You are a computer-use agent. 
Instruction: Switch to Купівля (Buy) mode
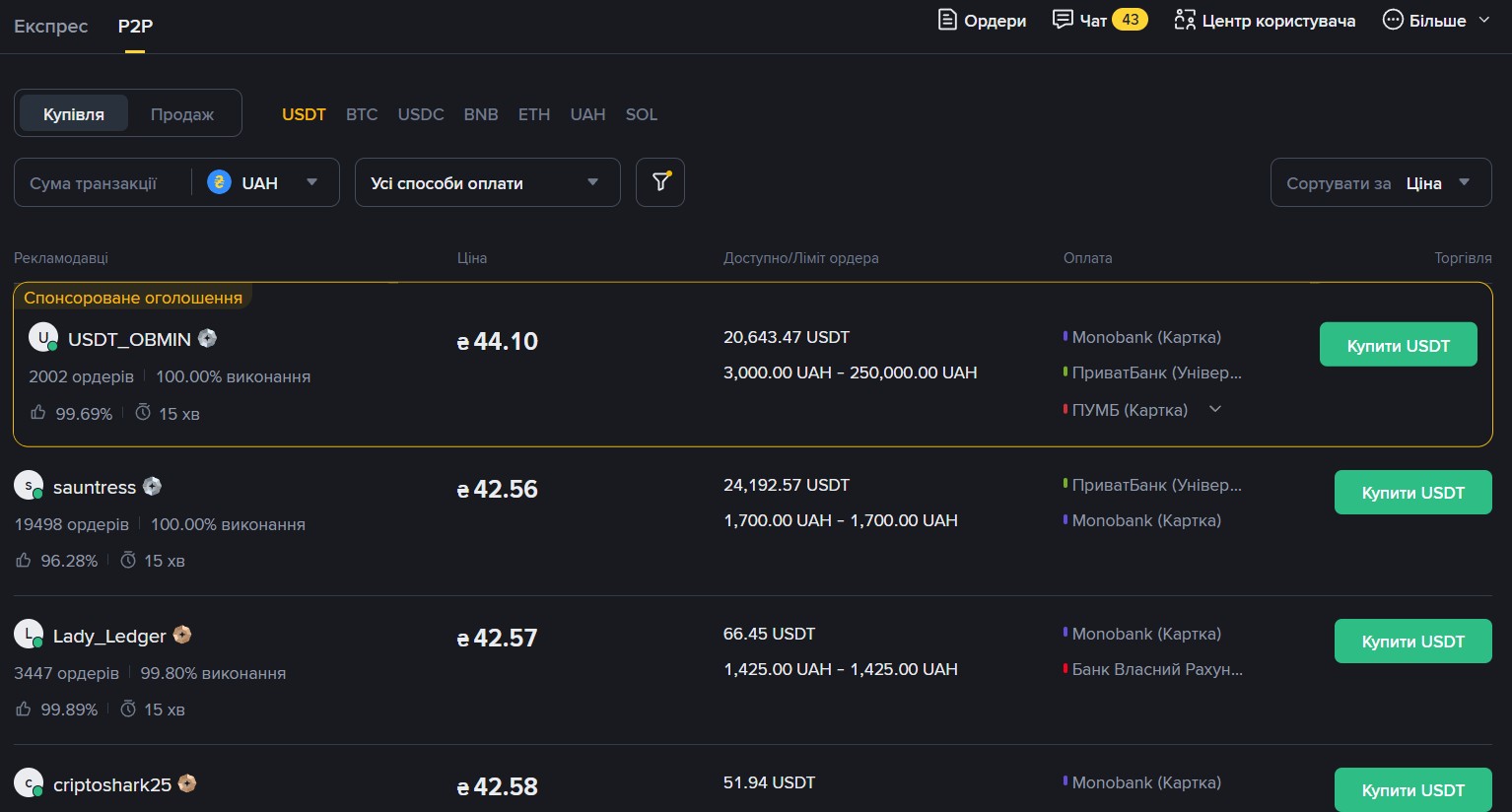click(74, 113)
